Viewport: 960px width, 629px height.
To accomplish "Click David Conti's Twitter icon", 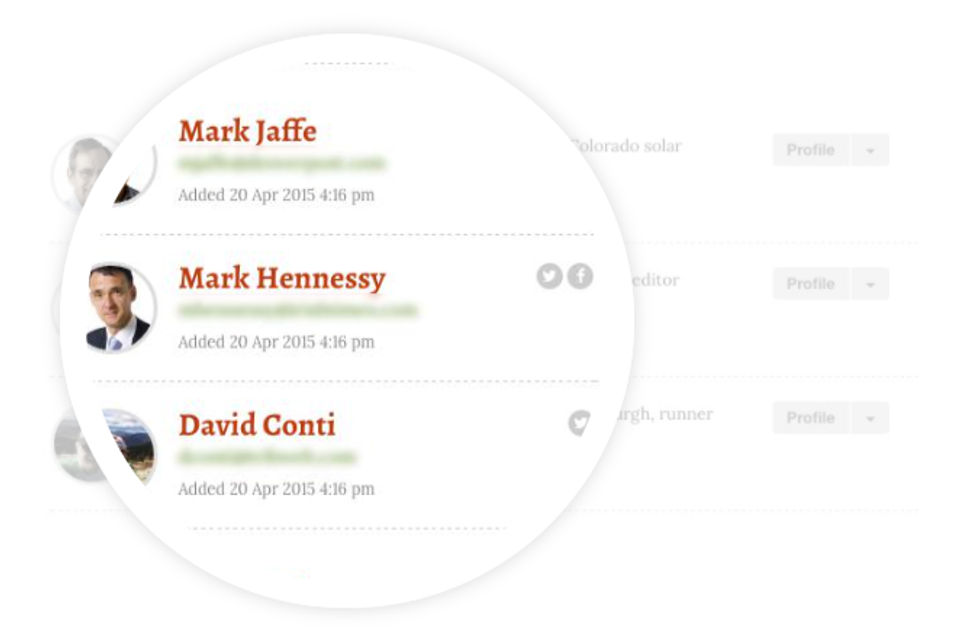I will click(578, 424).
